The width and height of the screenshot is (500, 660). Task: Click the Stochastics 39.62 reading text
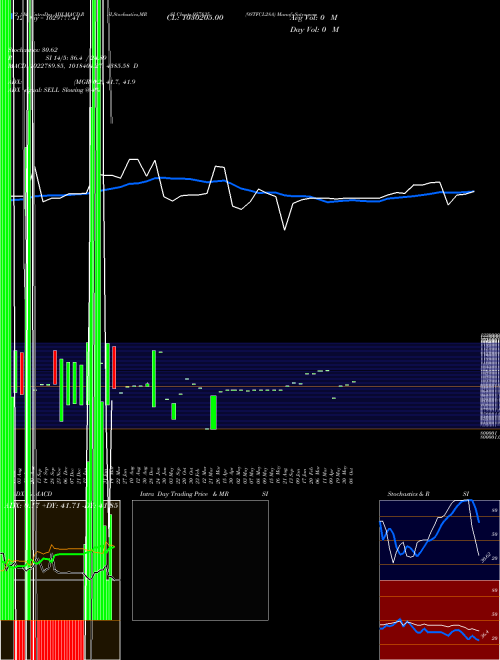[33, 50]
